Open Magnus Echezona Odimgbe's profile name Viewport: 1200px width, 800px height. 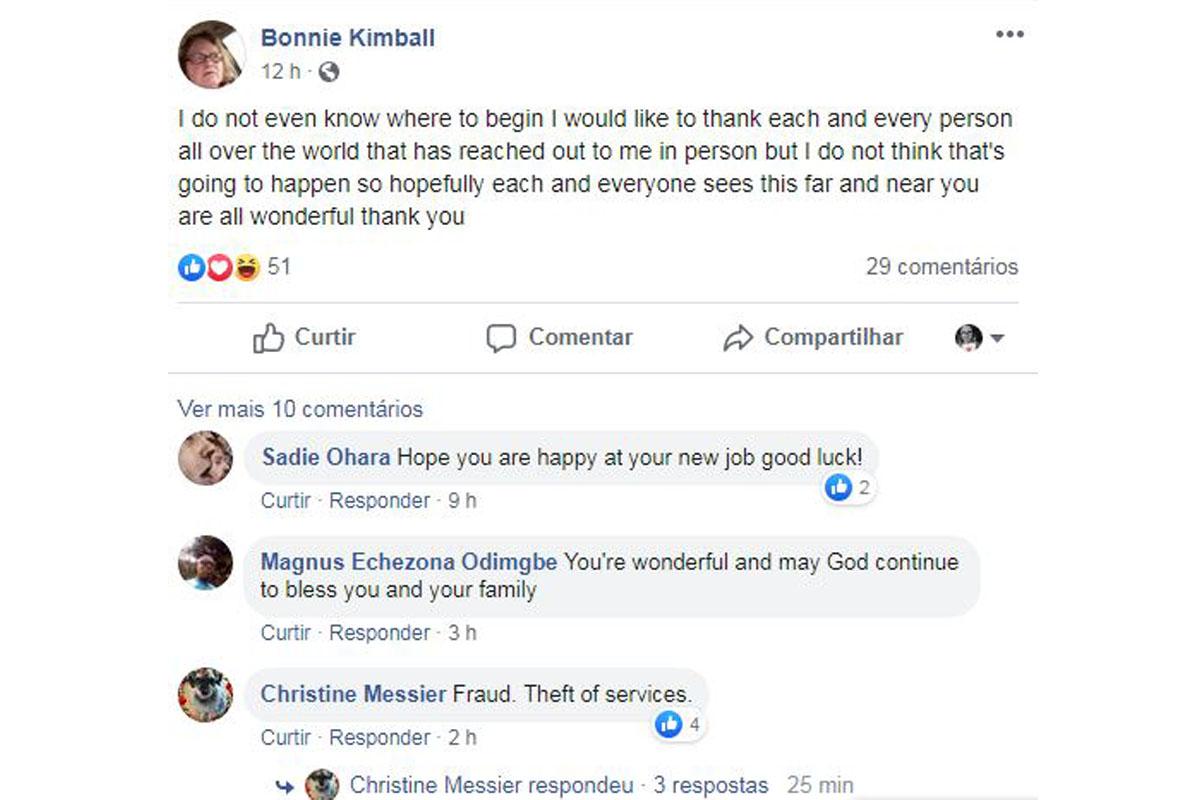[408, 562]
